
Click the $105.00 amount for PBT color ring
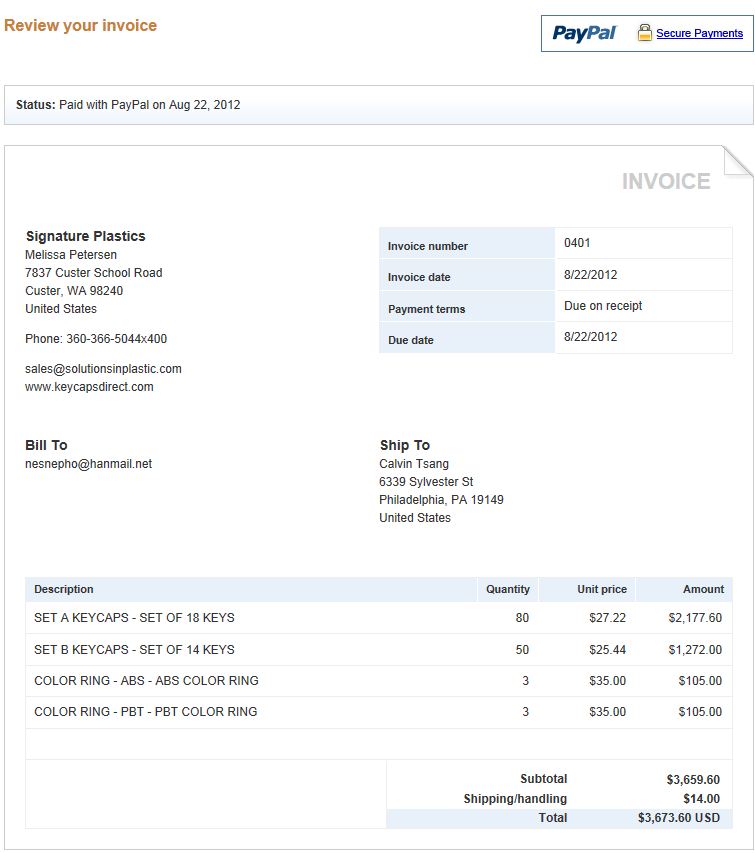tap(700, 712)
